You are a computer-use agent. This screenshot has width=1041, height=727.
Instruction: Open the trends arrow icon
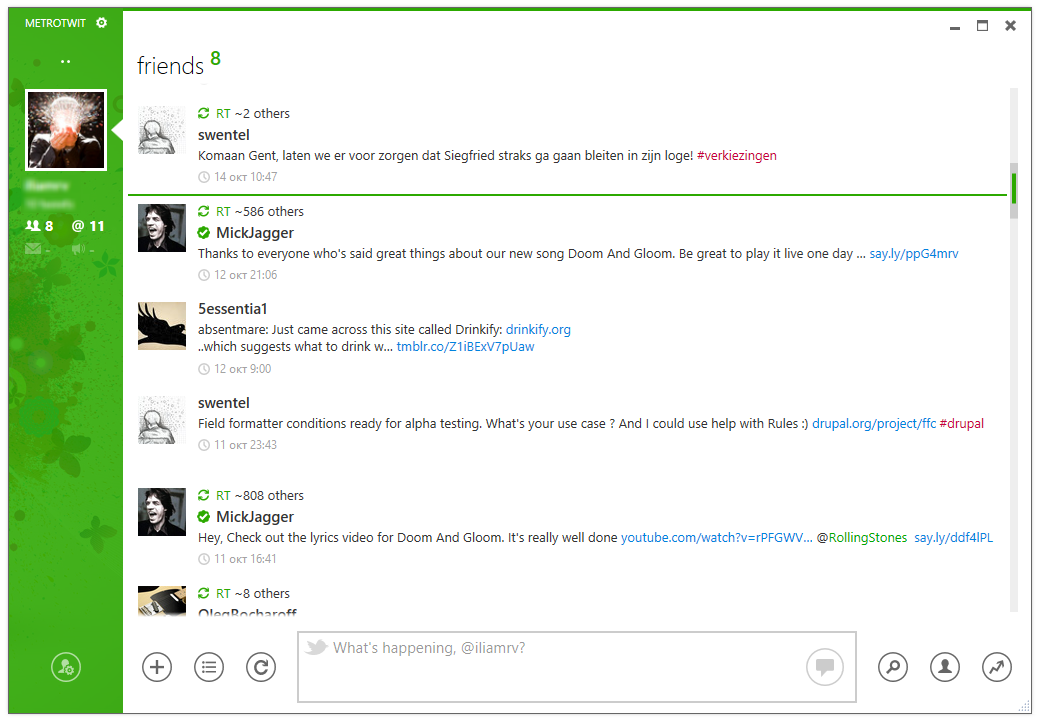pyautogui.click(x=997, y=667)
